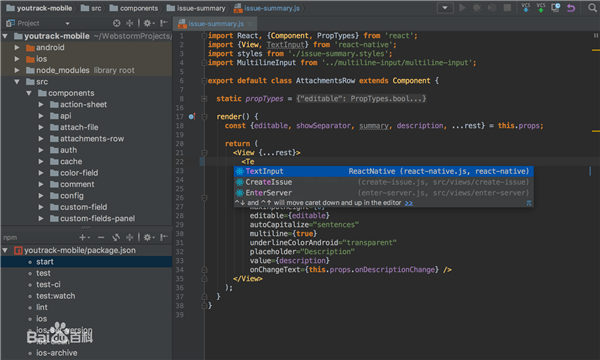
Task: Expand node_modules library root folder
Action: [17, 70]
